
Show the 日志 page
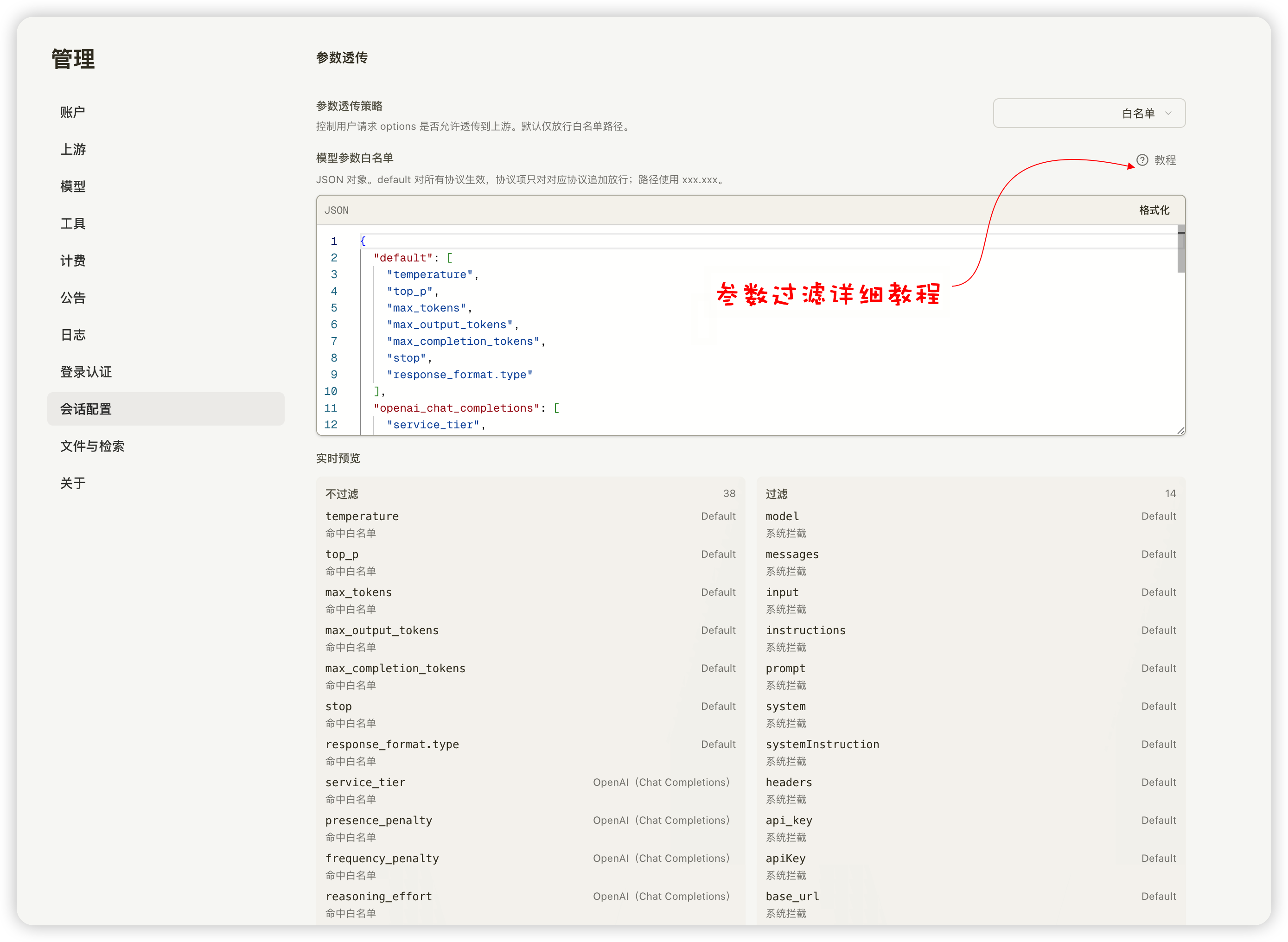pos(166,335)
